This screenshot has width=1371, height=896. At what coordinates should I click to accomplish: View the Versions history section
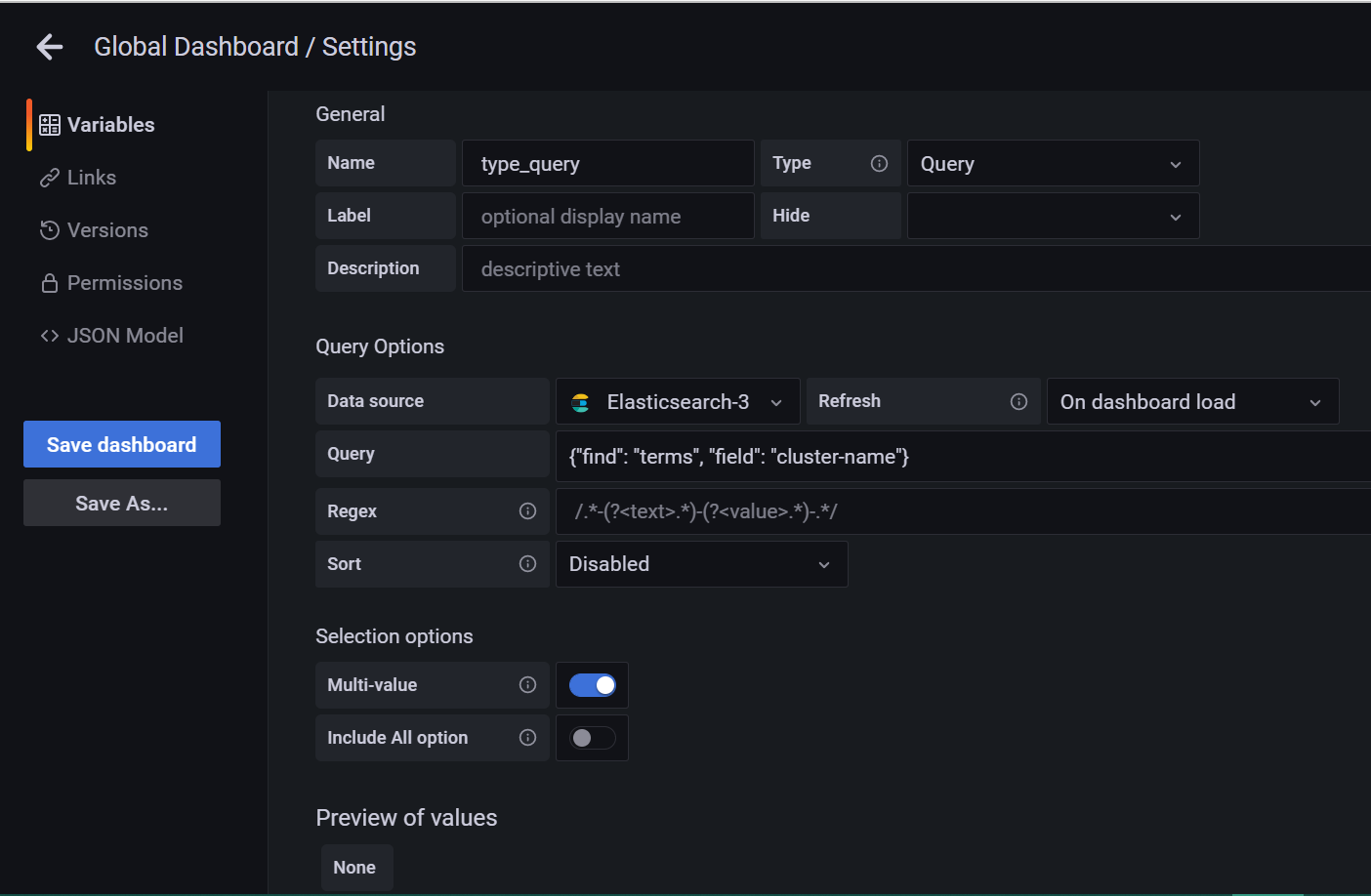(105, 229)
